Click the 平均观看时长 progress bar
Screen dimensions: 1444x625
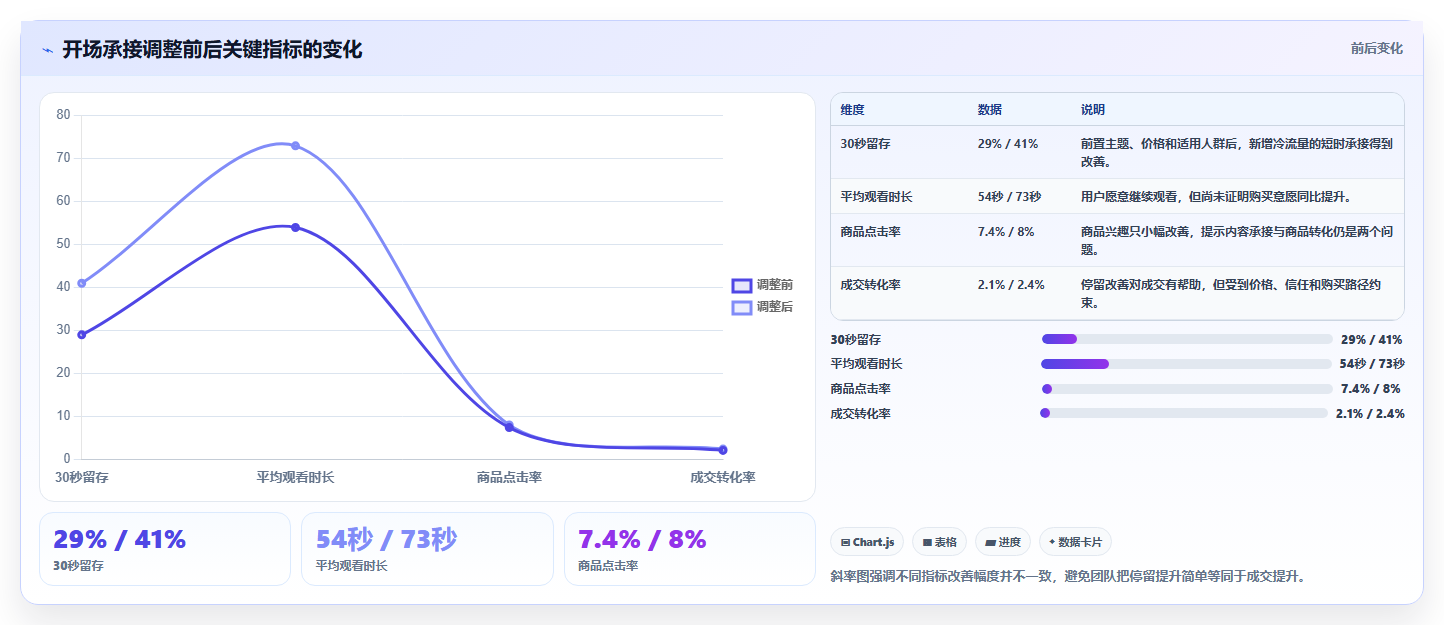[1186, 364]
